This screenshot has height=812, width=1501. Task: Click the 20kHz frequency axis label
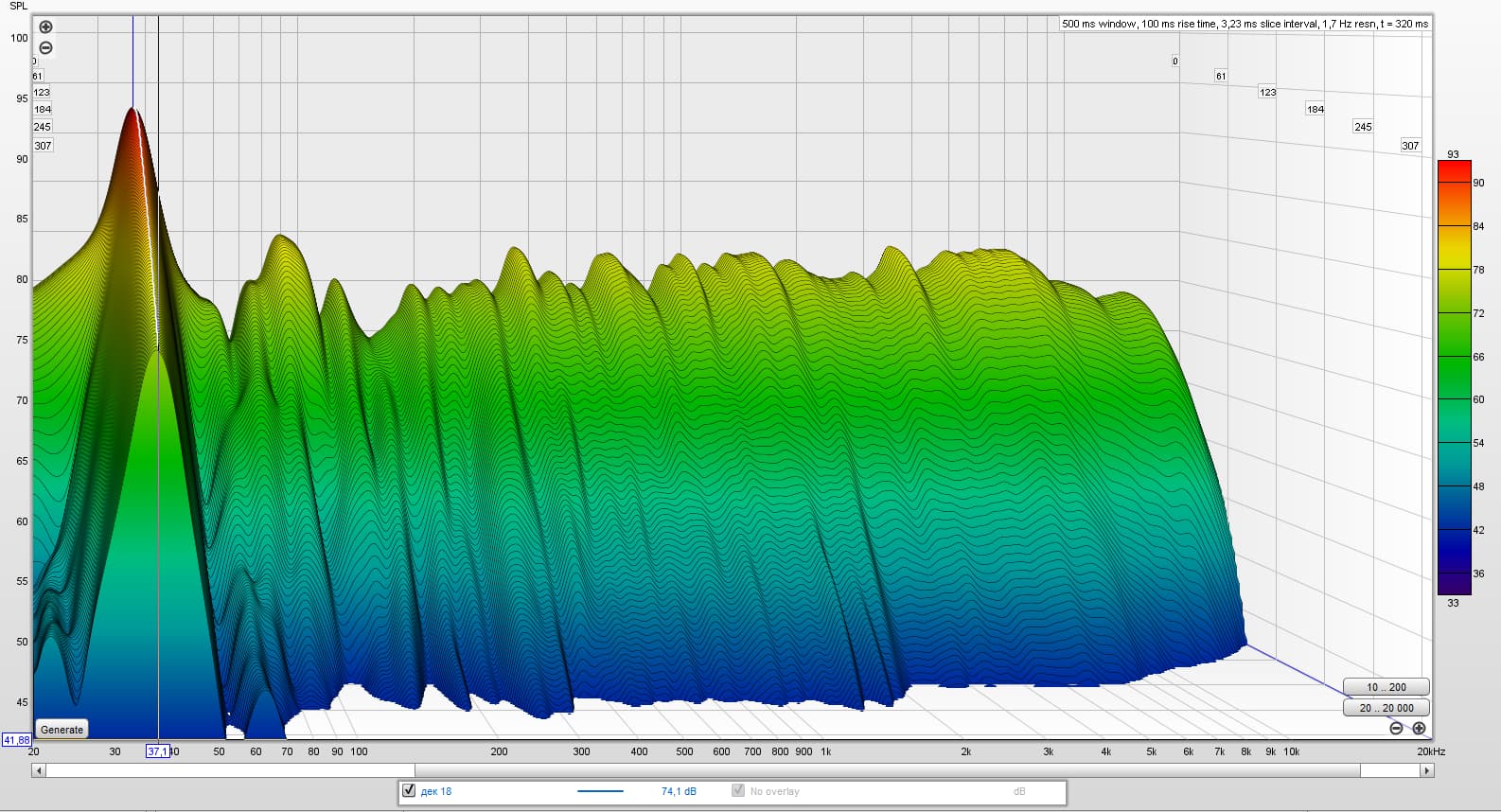pyautogui.click(x=1431, y=751)
